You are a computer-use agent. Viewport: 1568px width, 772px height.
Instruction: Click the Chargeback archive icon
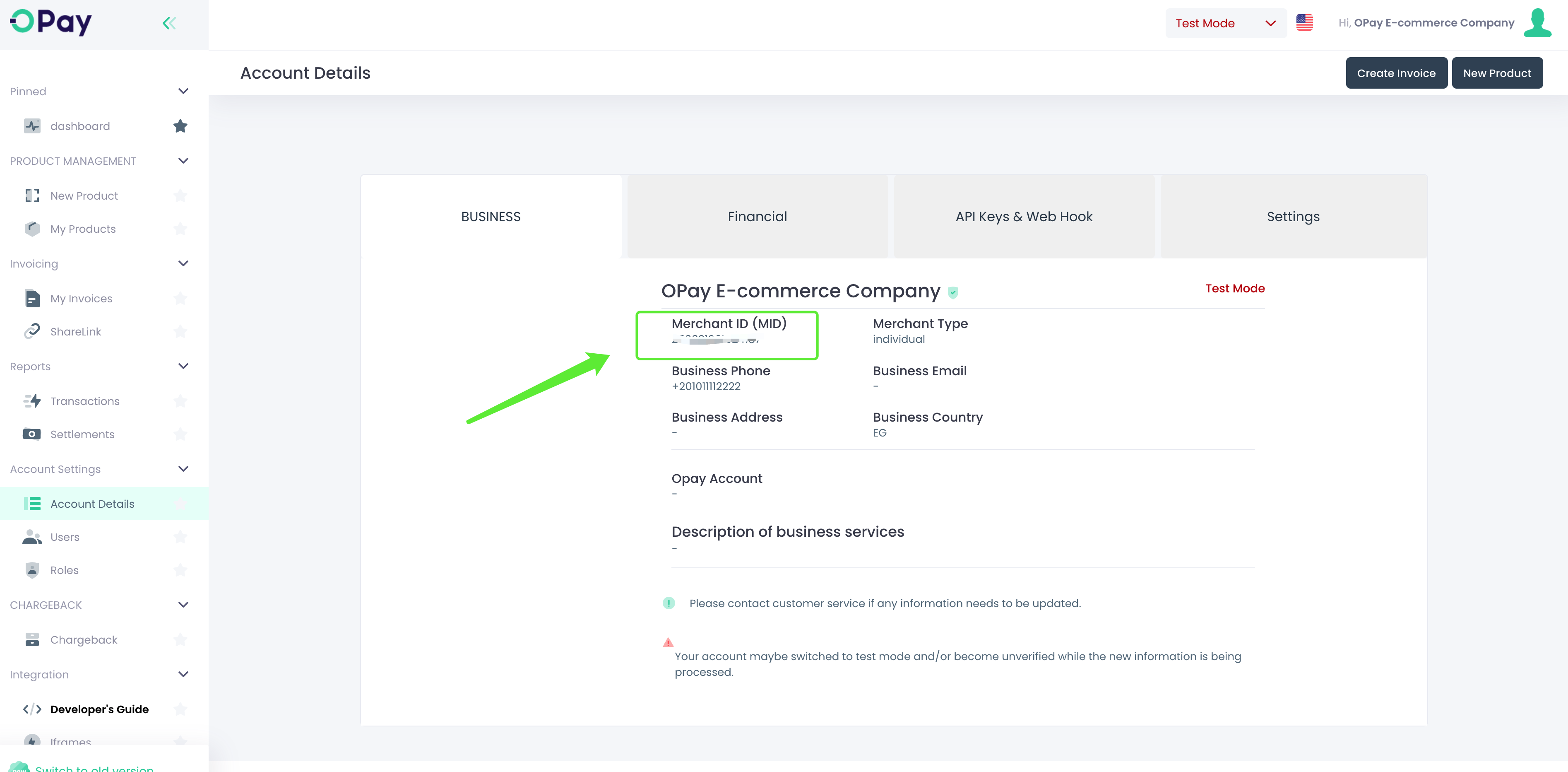pos(32,639)
